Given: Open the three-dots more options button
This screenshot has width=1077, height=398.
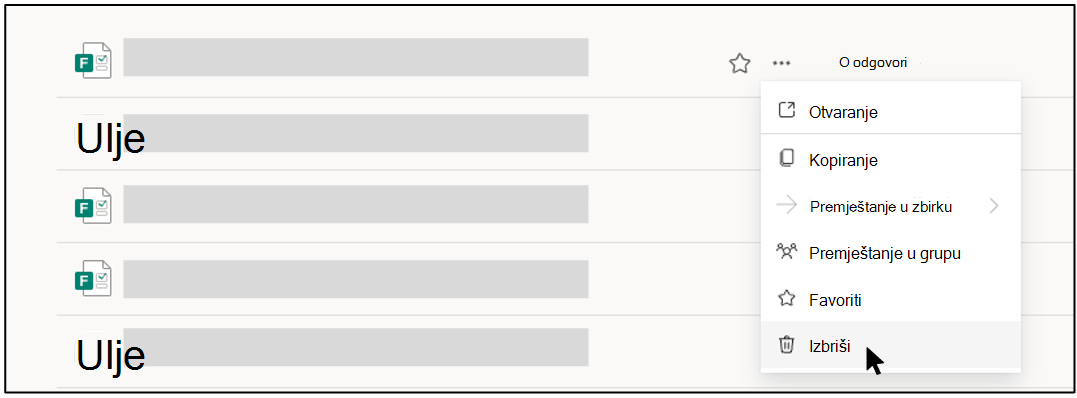Looking at the screenshot, I should coord(781,63).
